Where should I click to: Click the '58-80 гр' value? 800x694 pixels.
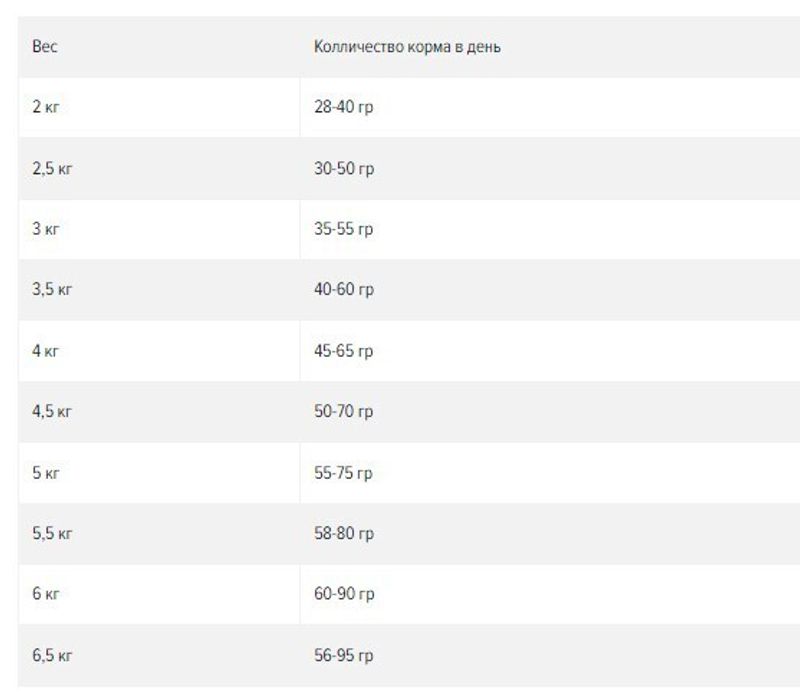pyautogui.click(x=344, y=533)
